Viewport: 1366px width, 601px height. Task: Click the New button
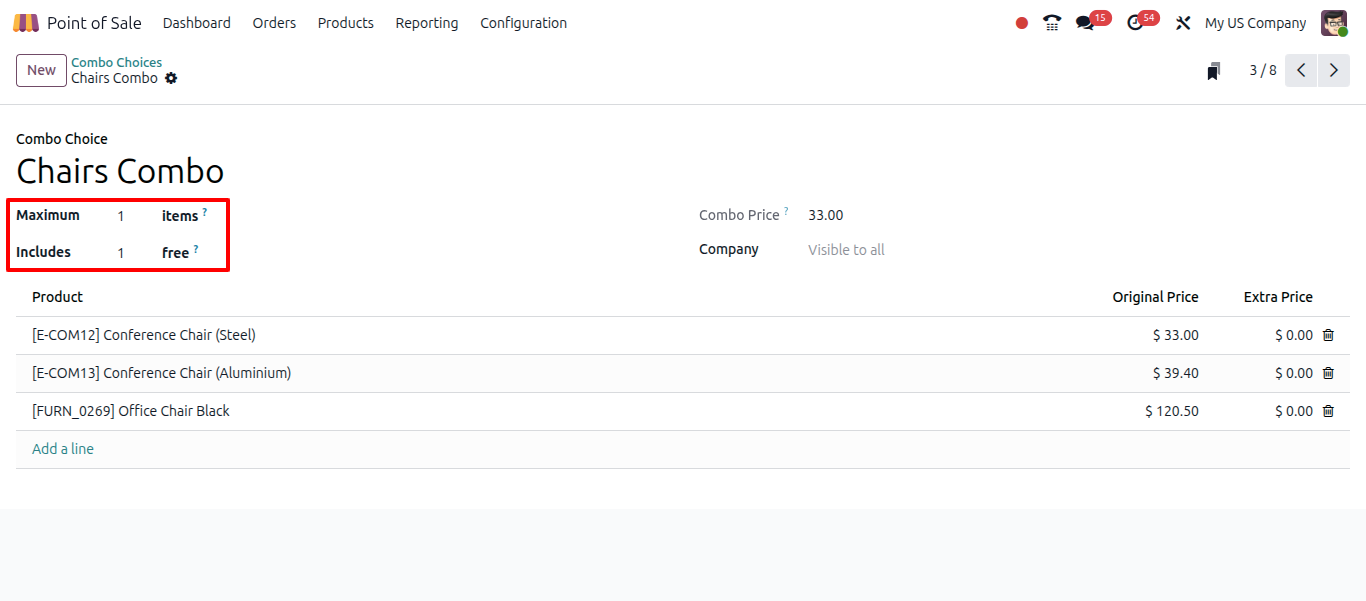(41, 70)
